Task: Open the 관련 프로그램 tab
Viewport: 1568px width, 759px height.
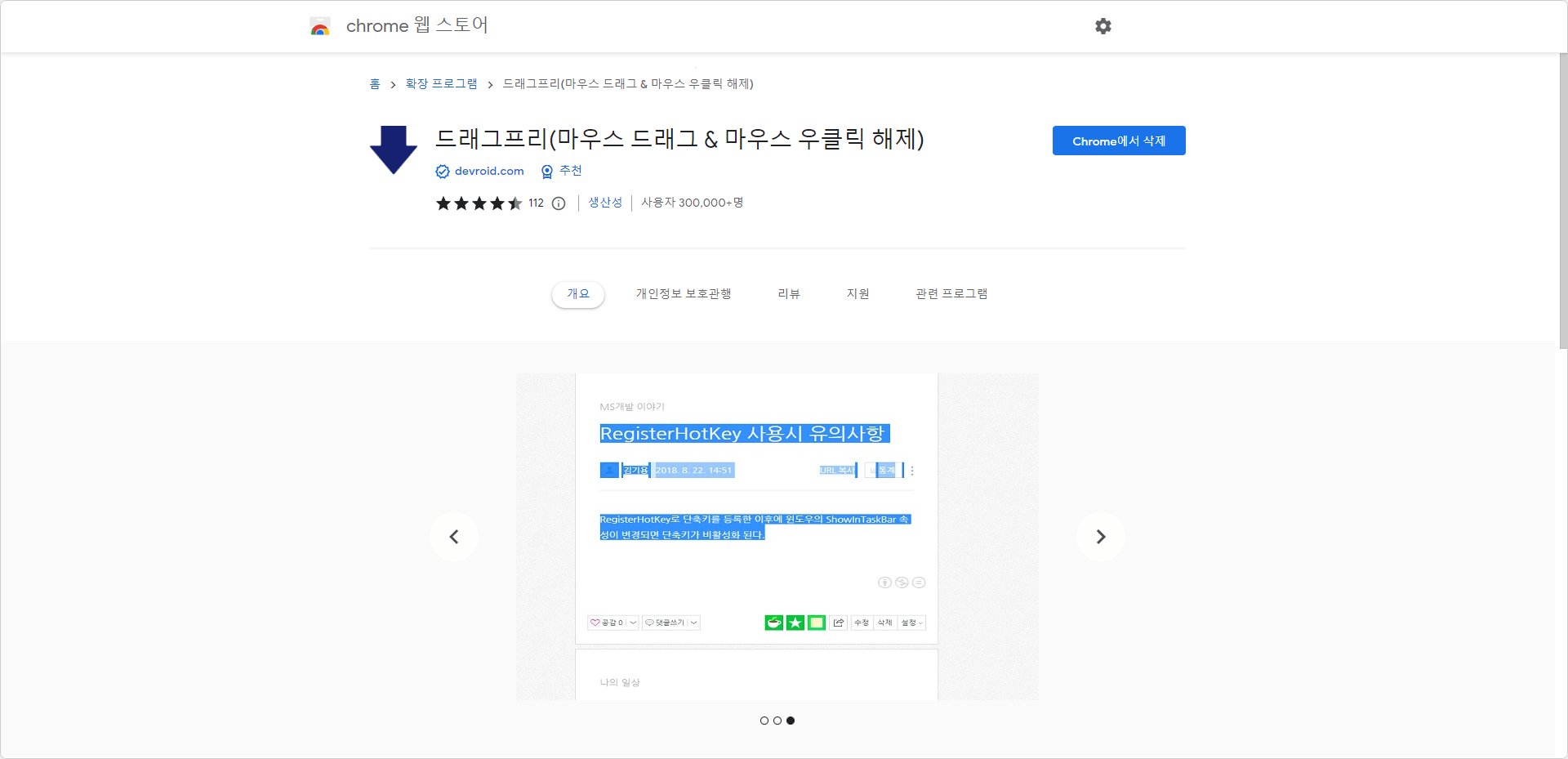Action: click(x=951, y=294)
